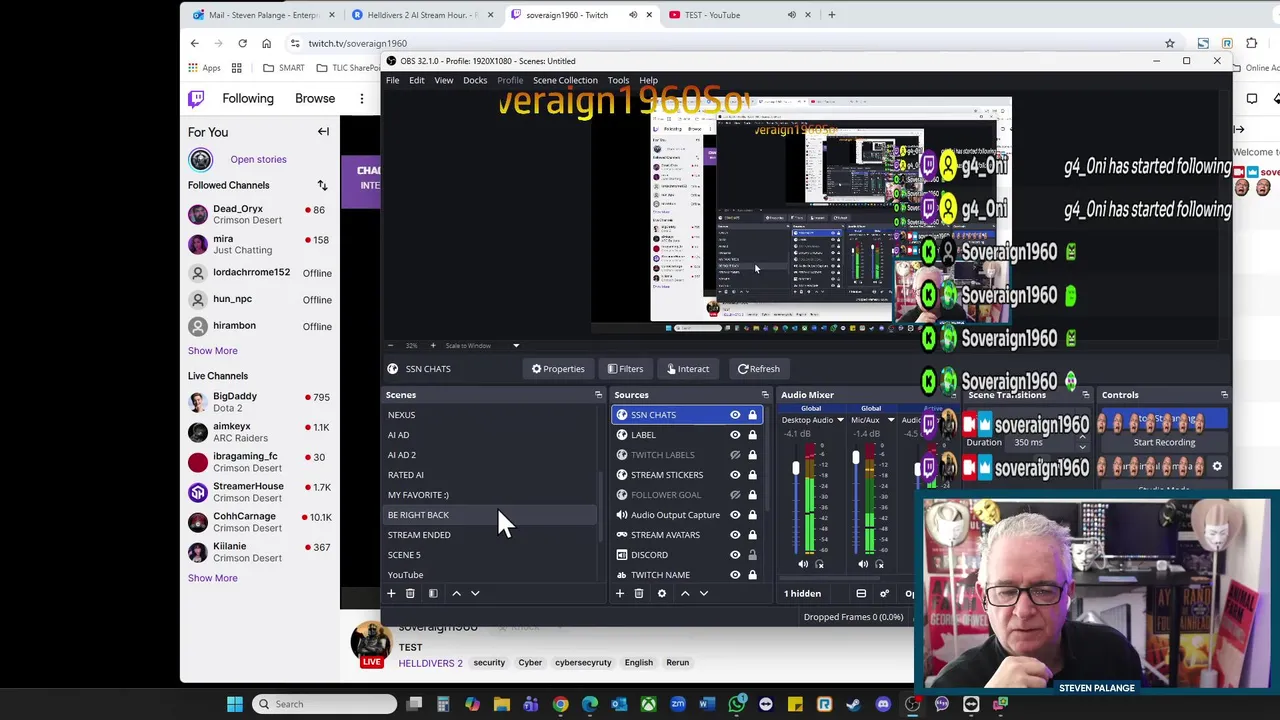Open OBS Edit menu
The height and width of the screenshot is (720, 1280).
(416, 80)
